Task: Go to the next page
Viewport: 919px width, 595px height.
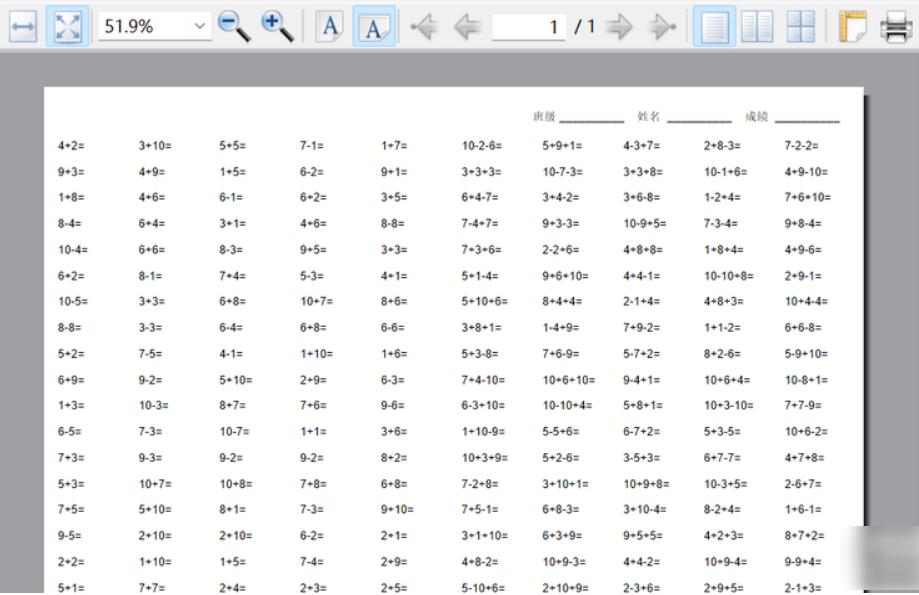Action: click(x=620, y=27)
